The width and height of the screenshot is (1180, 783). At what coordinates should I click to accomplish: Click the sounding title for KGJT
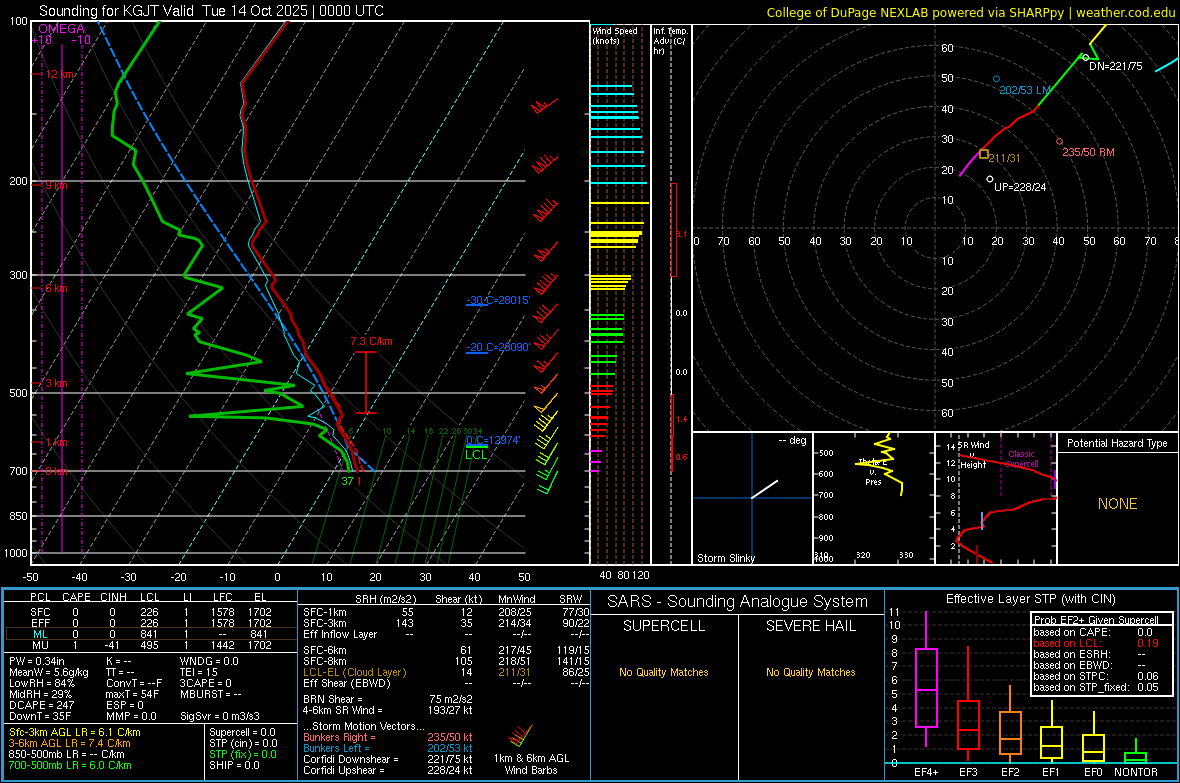211,11
